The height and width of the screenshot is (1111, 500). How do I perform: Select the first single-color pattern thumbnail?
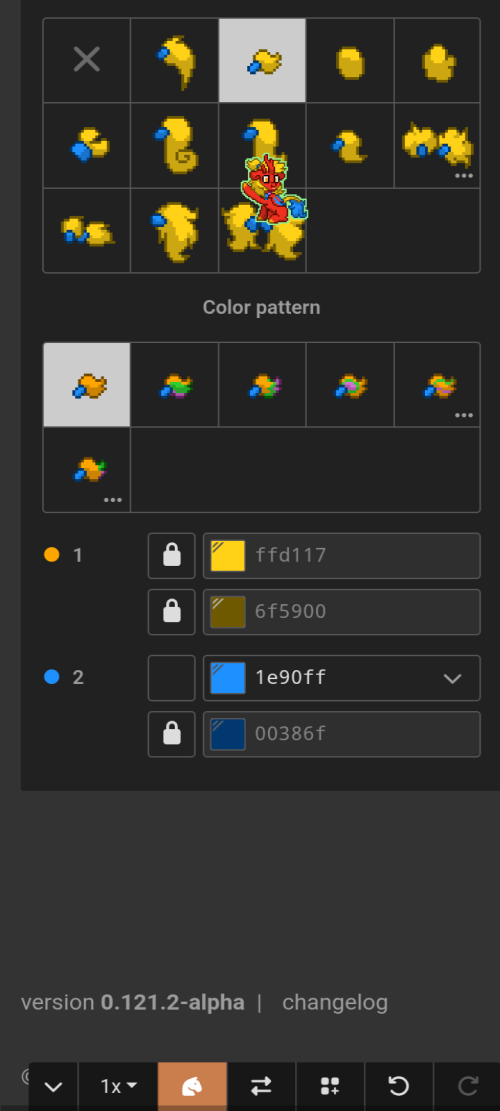pyautogui.click(x=86, y=385)
